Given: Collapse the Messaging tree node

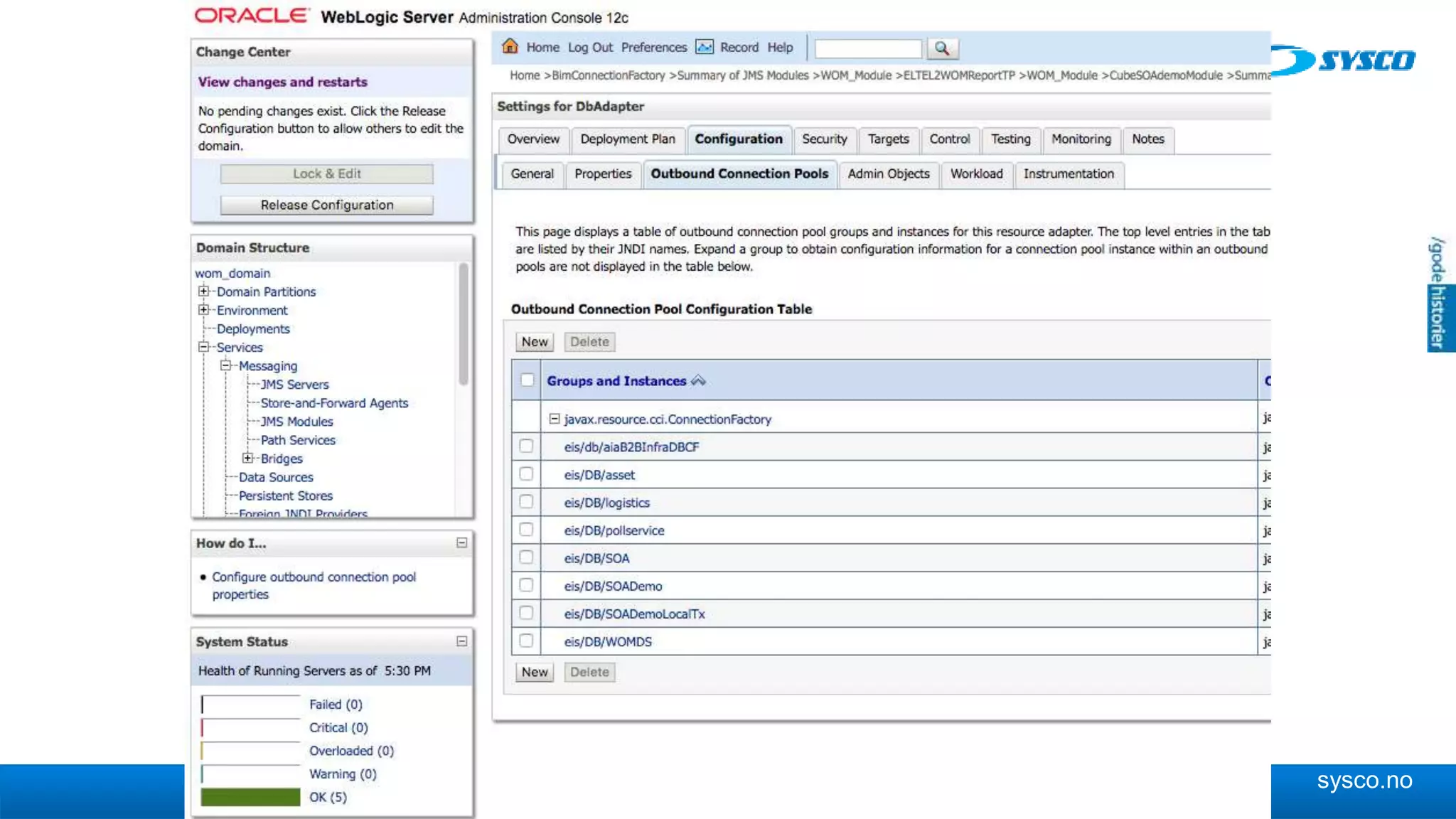Looking at the screenshot, I should pyautogui.click(x=226, y=365).
